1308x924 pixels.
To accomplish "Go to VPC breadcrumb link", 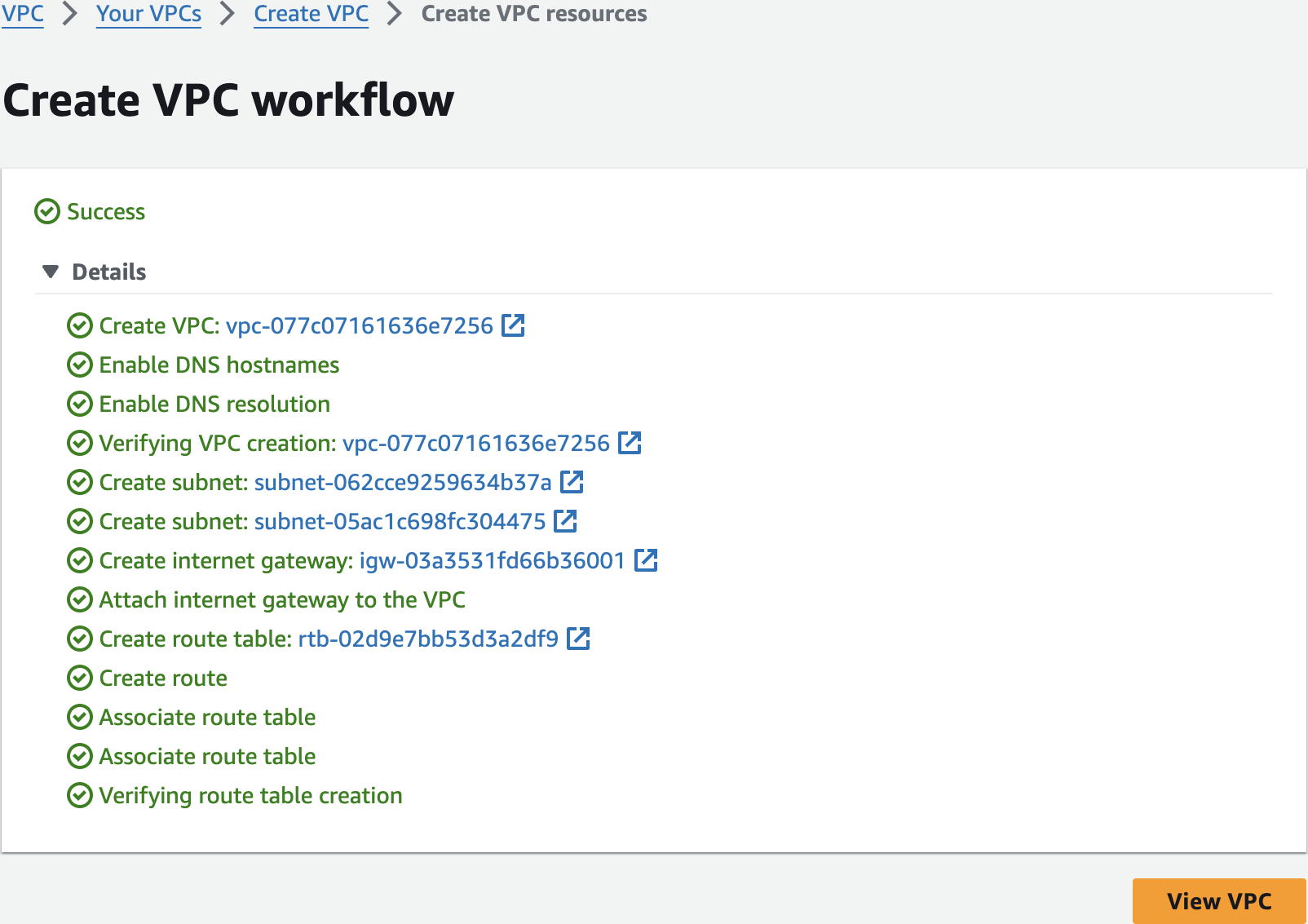I will pos(23,14).
